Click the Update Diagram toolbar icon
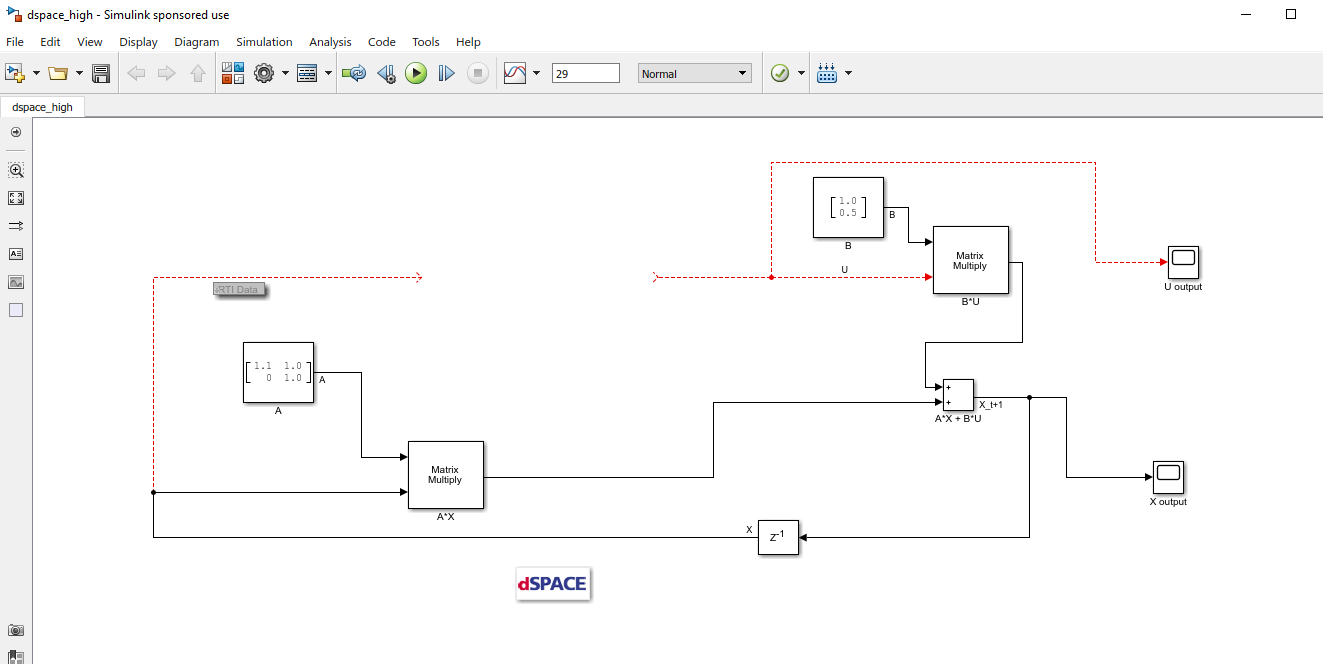Screen dimensions: 1323x664 353,73
